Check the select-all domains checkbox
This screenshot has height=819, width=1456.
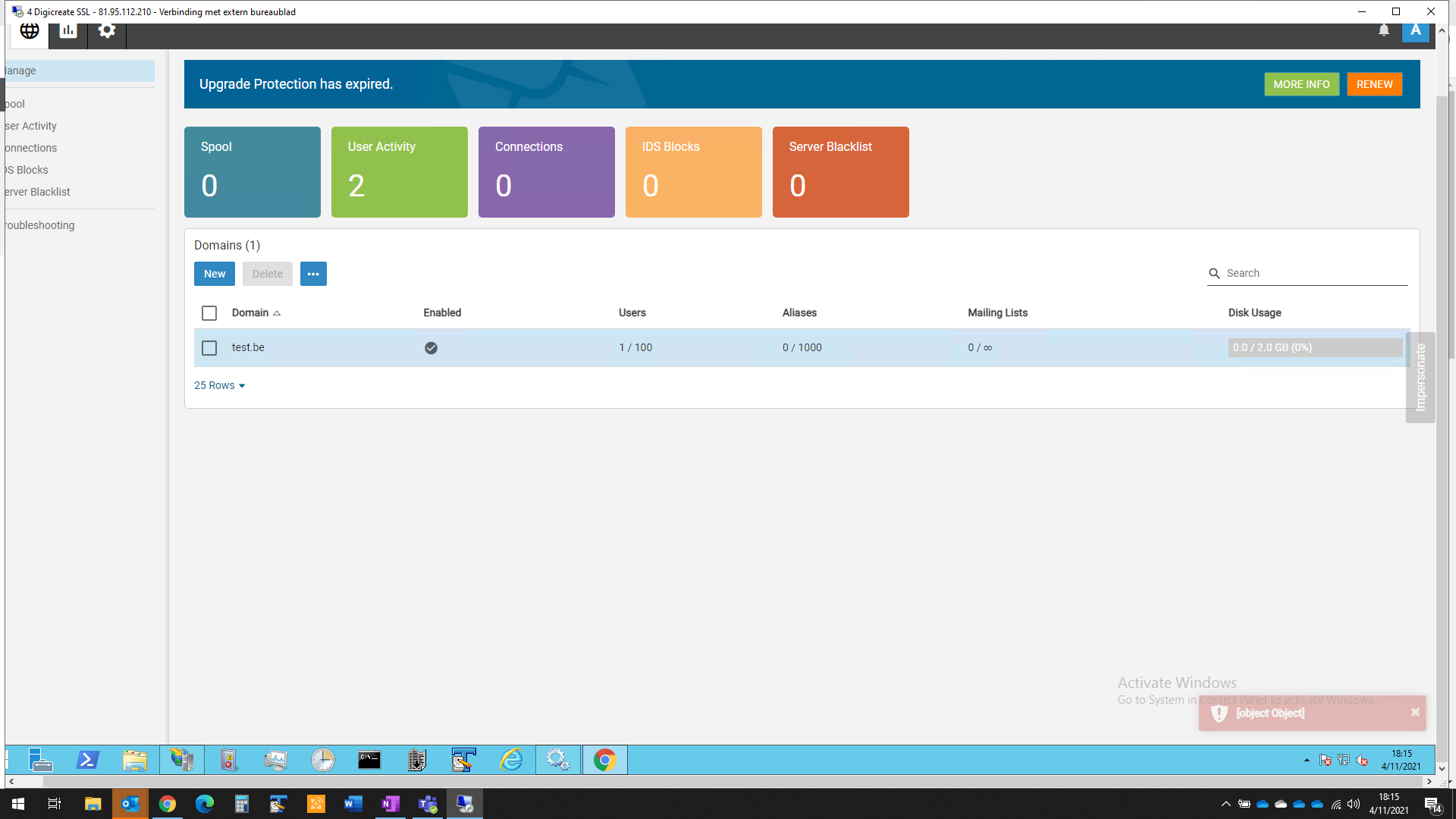pos(209,313)
